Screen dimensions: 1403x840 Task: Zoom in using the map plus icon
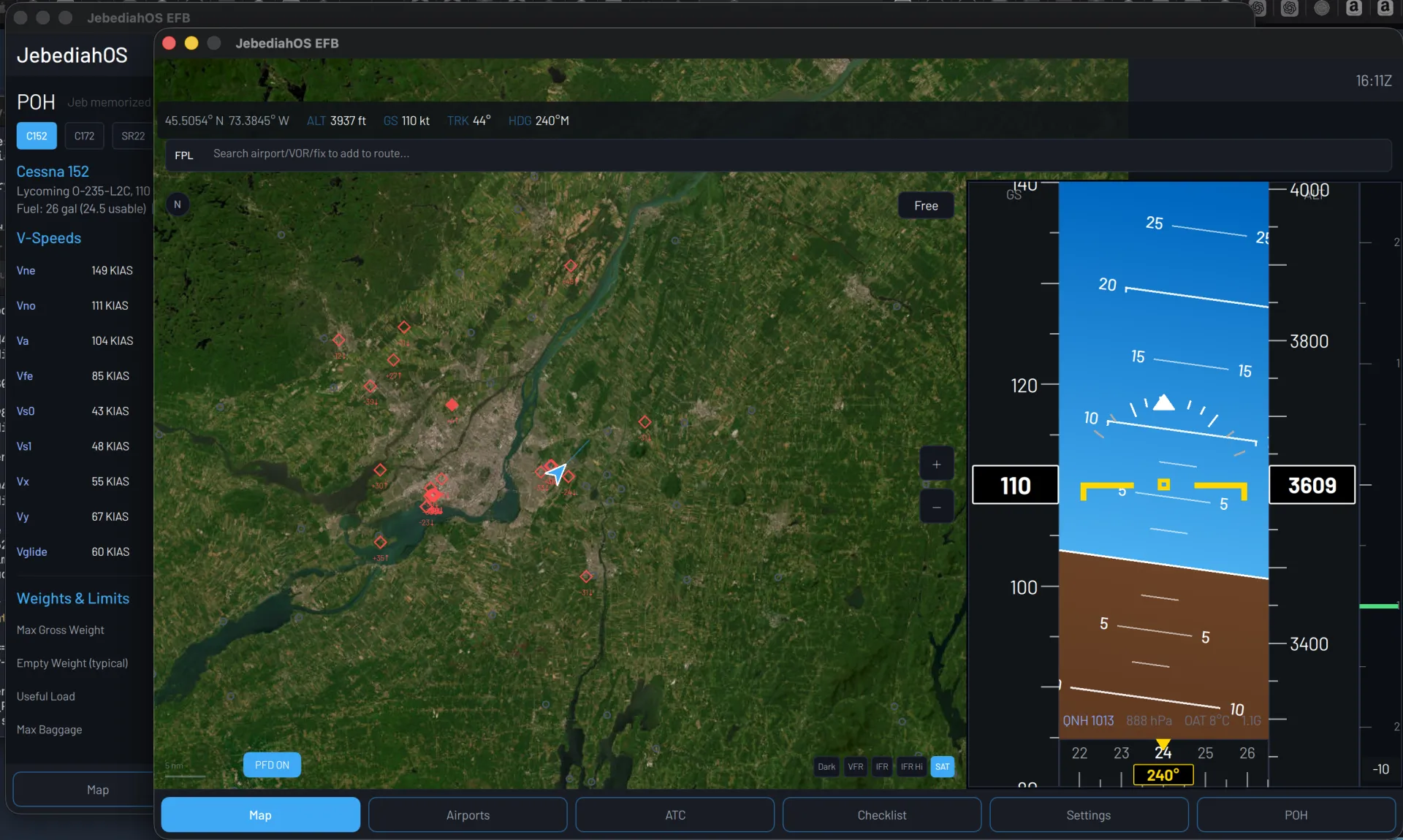(x=936, y=463)
